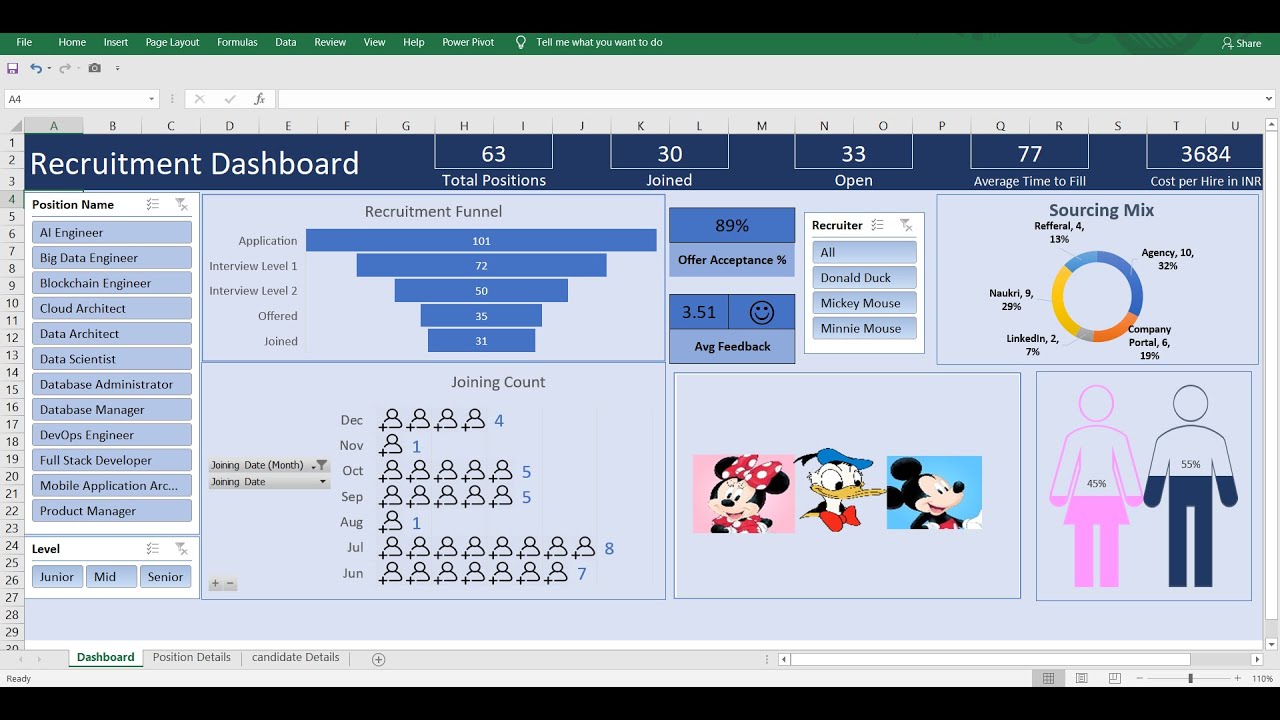Viewport: 1280px width, 720px height.
Task: Click the Tell me lightbulb icon
Action: tap(520, 42)
